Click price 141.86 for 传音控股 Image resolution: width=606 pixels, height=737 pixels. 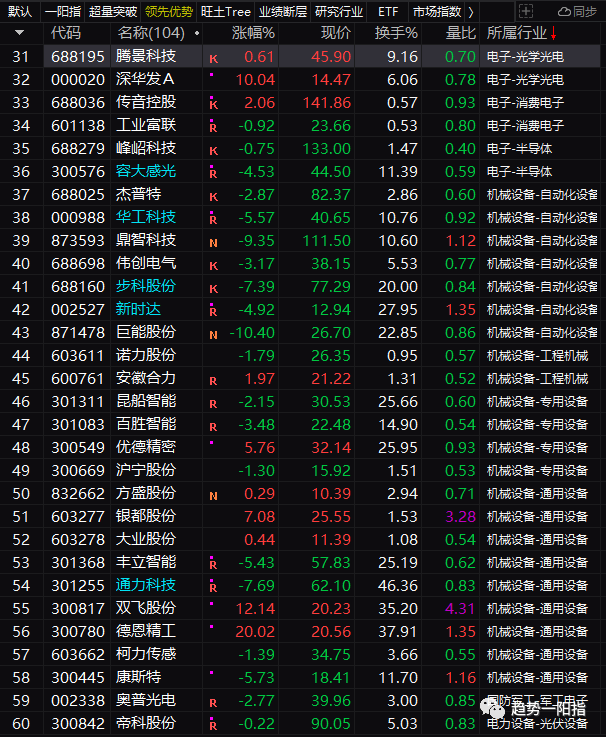coord(327,103)
